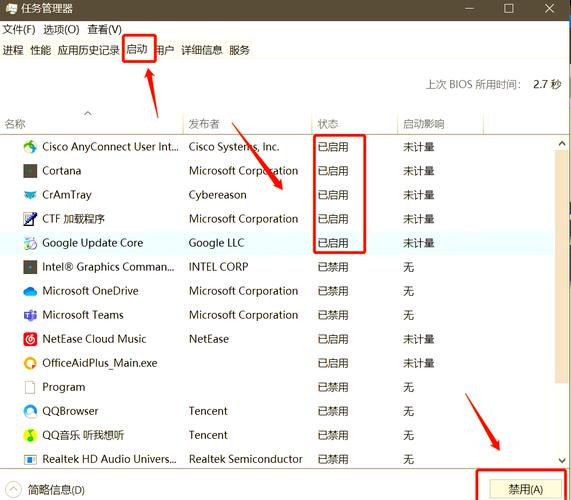Viewport: 571px width, 500px height.
Task: Click the Microsoft OneDrive cloud icon
Action: tap(30, 291)
